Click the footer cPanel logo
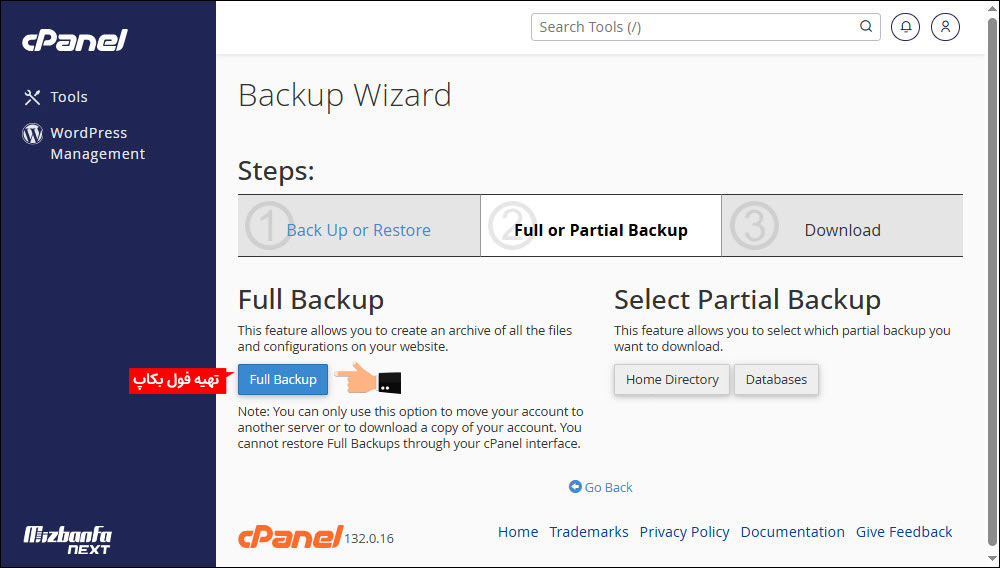This screenshot has height=568, width=1000. click(x=290, y=535)
